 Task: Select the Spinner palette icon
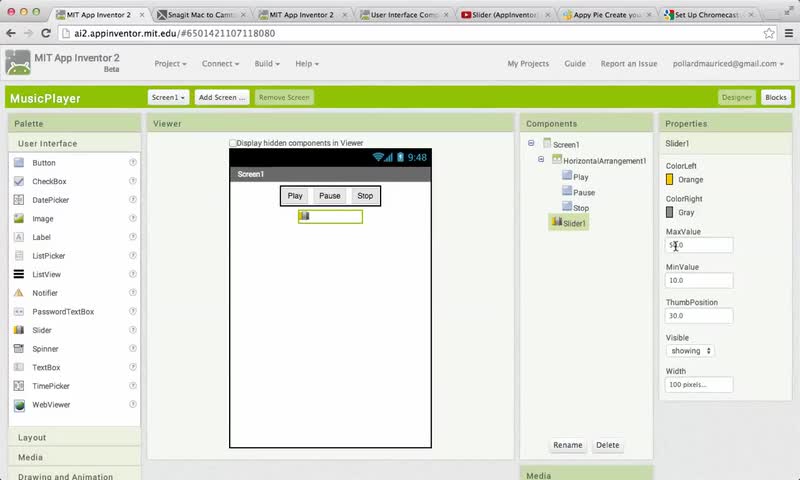(x=19, y=349)
